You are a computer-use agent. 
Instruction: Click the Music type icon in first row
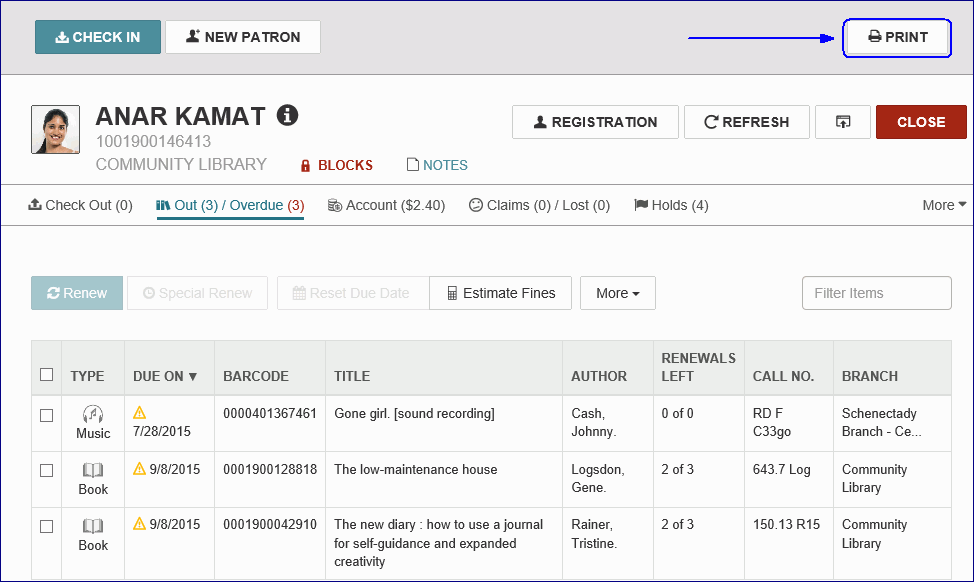point(93,414)
